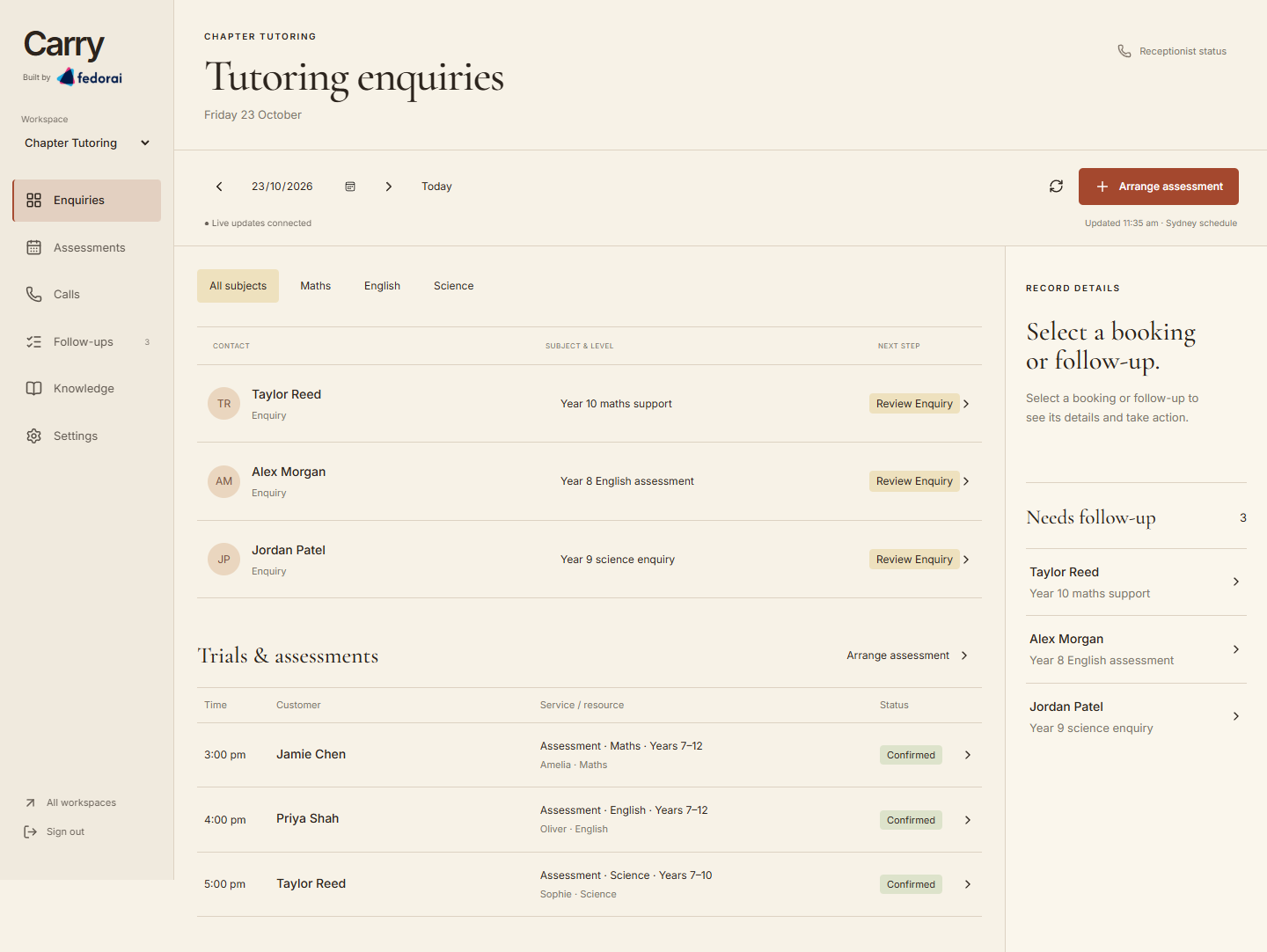Screen dimensions: 1267x952
Task: Expand Priya Shah 4:00 pm assessment chevron
Action: pyautogui.click(x=968, y=820)
